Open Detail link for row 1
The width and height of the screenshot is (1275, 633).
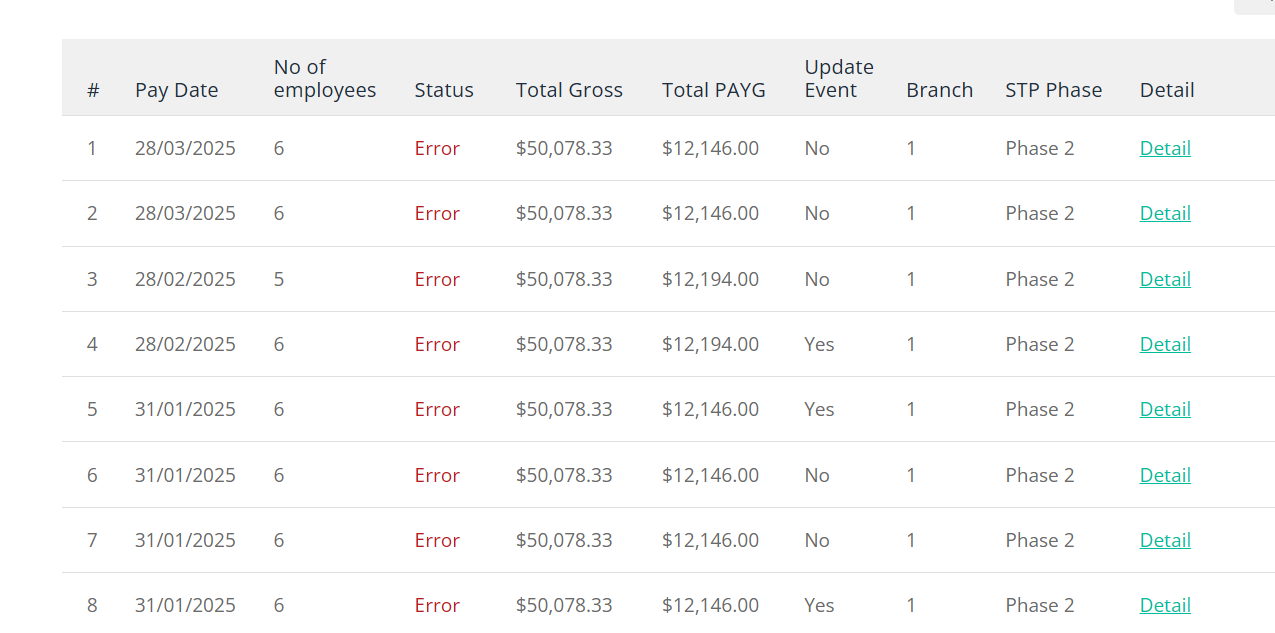[1165, 148]
